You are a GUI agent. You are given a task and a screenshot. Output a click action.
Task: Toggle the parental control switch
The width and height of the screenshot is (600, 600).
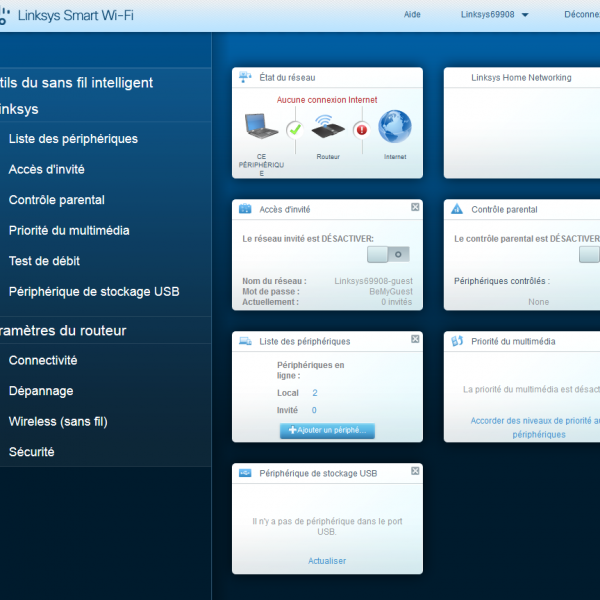coord(590,254)
